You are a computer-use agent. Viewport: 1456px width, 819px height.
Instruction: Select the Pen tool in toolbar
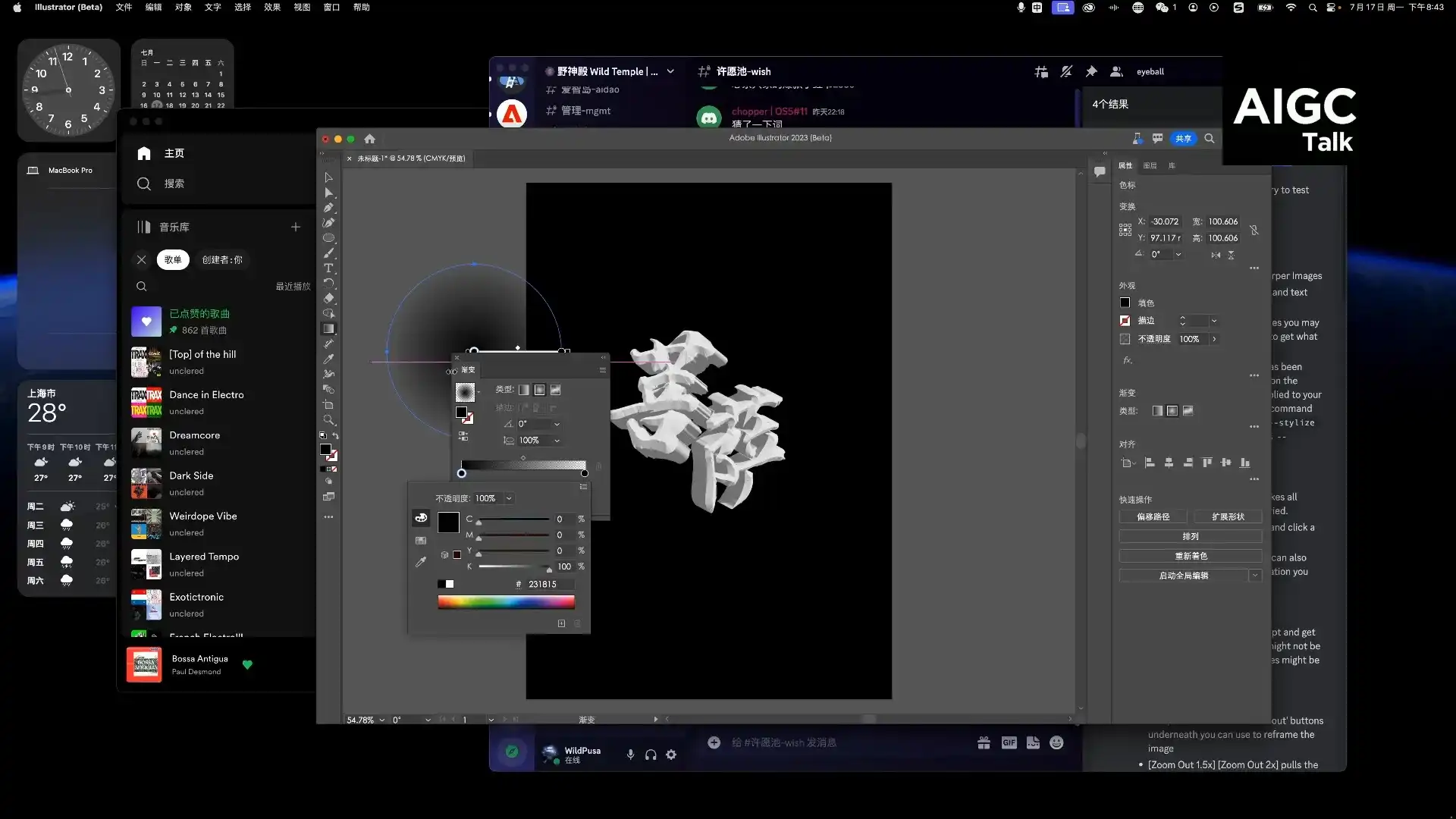click(x=328, y=208)
